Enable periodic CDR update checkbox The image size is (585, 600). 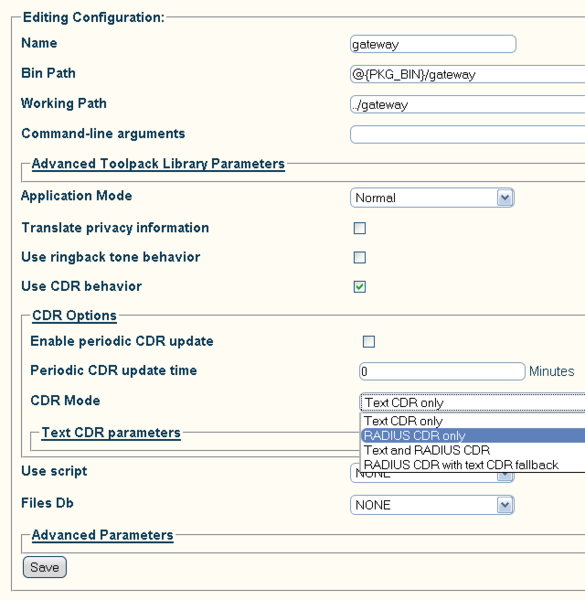pyautogui.click(x=369, y=341)
